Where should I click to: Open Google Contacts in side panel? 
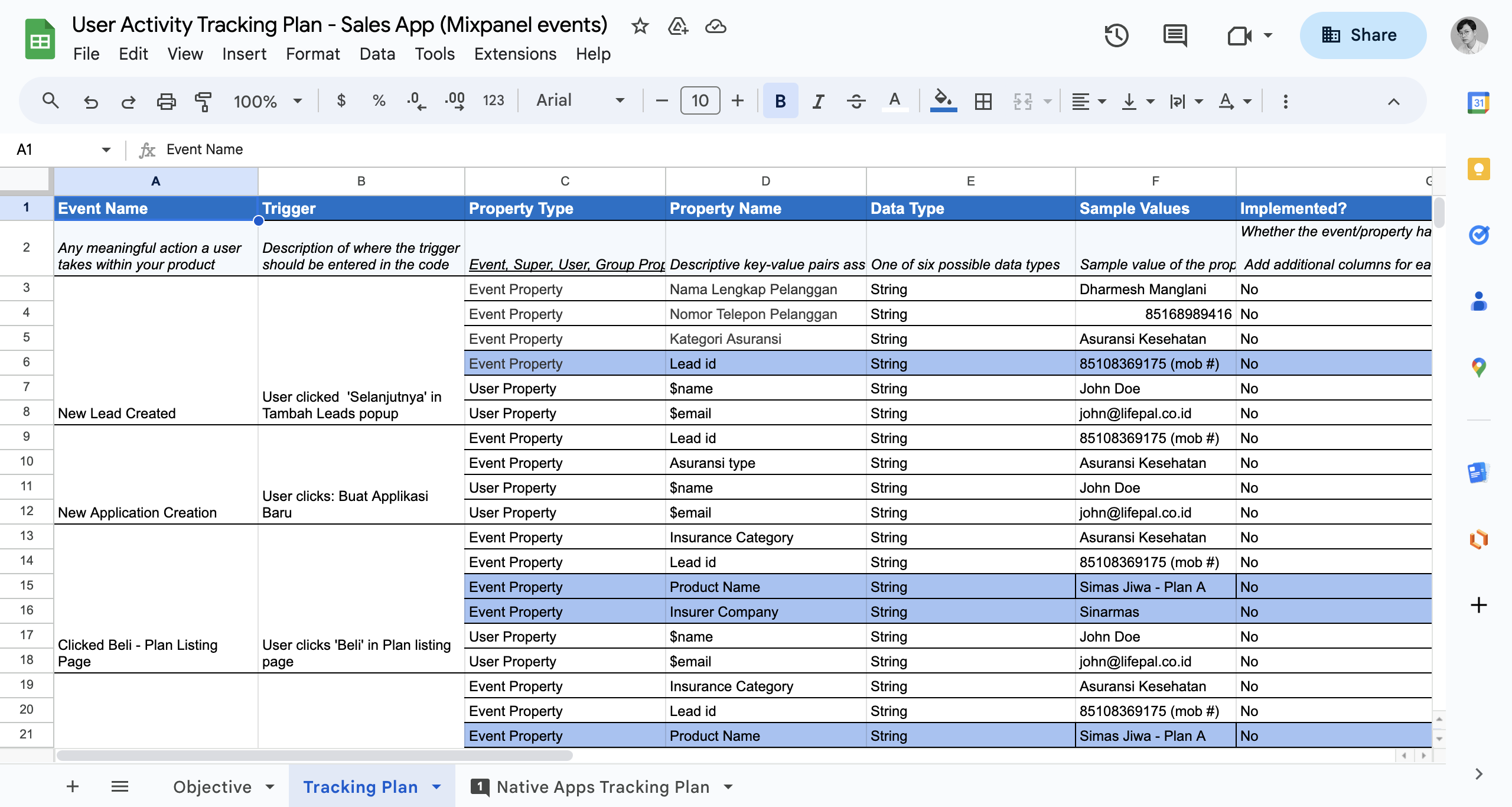pos(1478,301)
